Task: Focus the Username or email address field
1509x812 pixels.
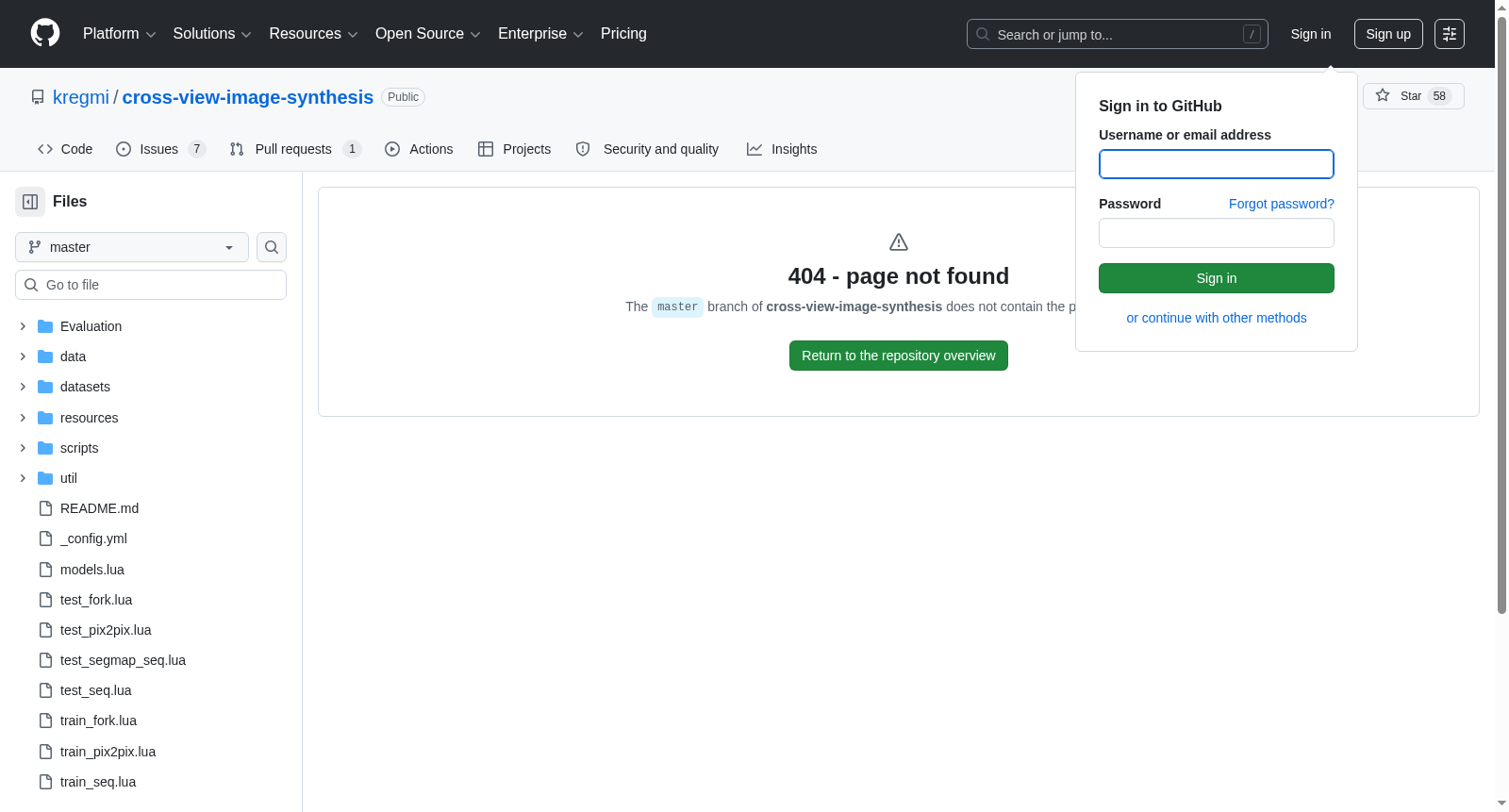Action: [x=1217, y=164]
